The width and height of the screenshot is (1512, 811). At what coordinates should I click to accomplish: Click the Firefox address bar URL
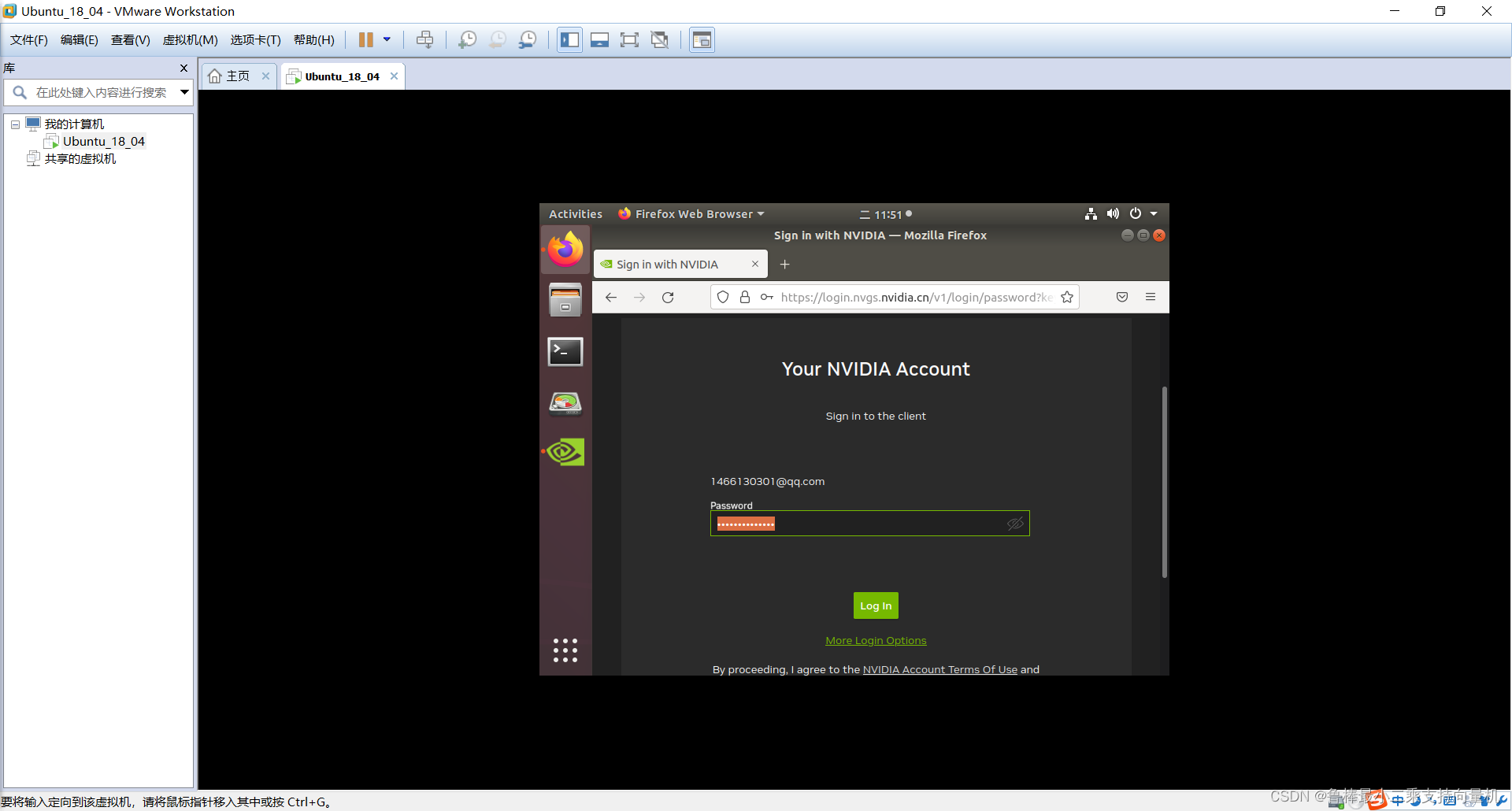(917, 297)
